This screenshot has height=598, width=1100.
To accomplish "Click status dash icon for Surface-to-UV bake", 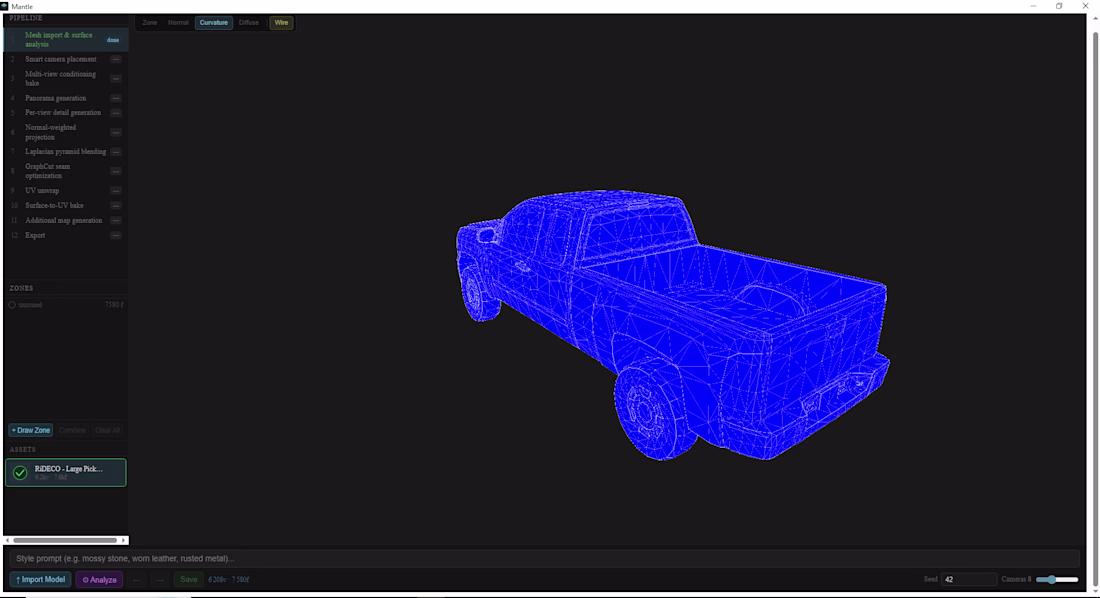I will tap(116, 206).
